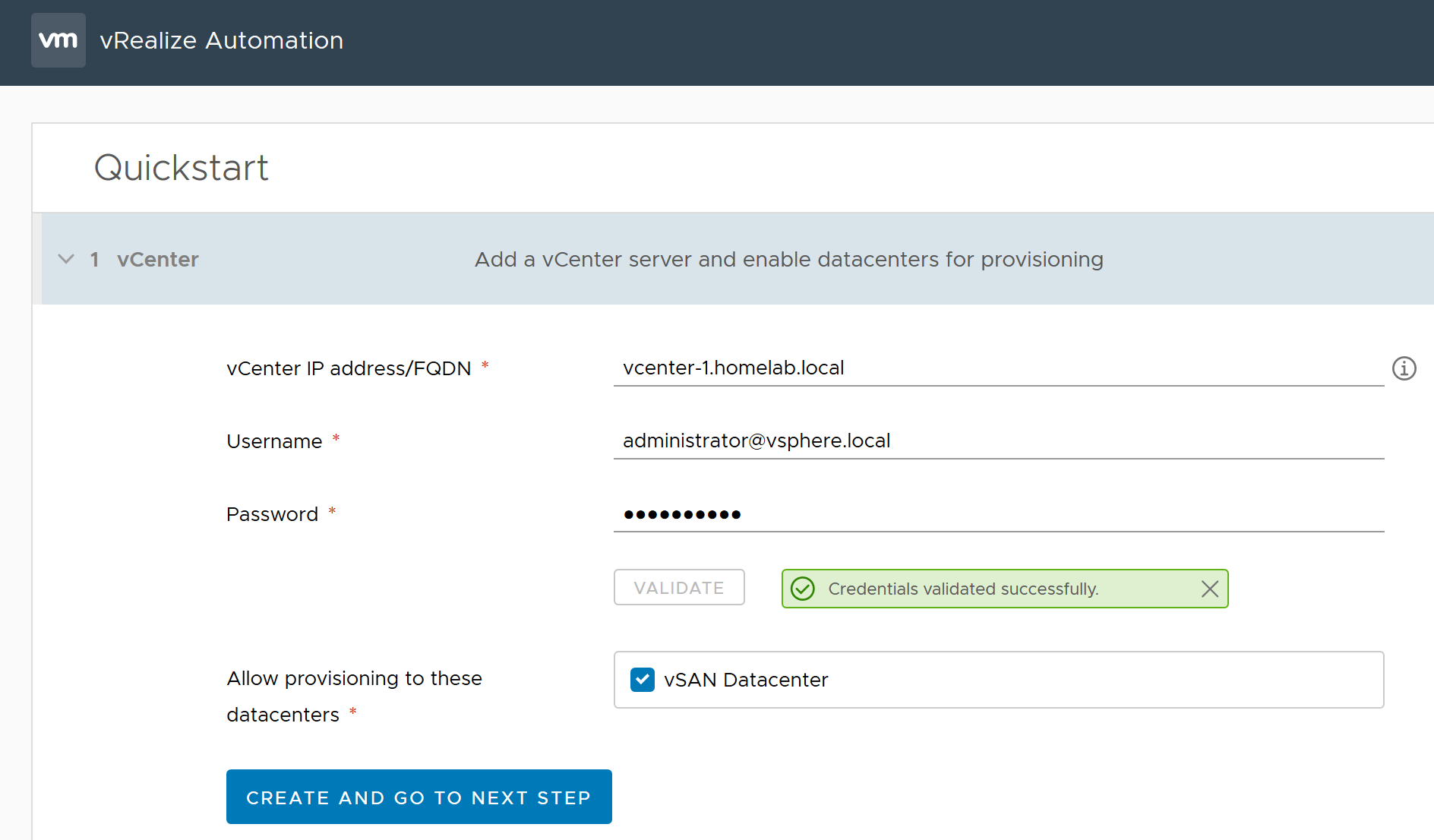Image resolution: width=1434 pixels, height=840 pixels.
Task: Click the Quickstart heading
Action: click(182, 168)
